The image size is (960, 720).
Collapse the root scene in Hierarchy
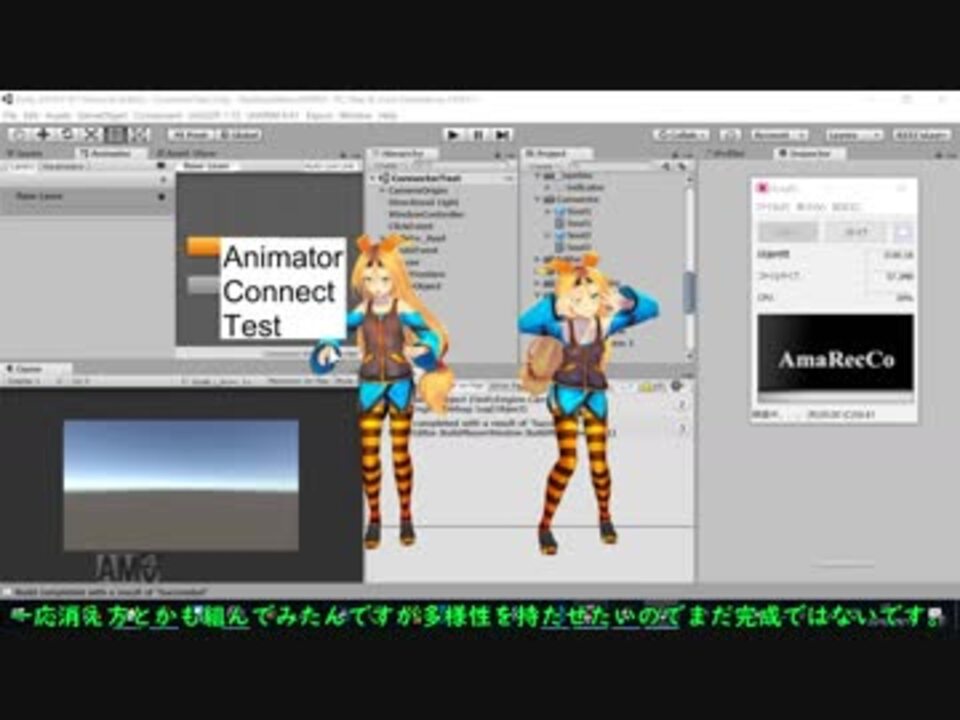tap(373, 178)
